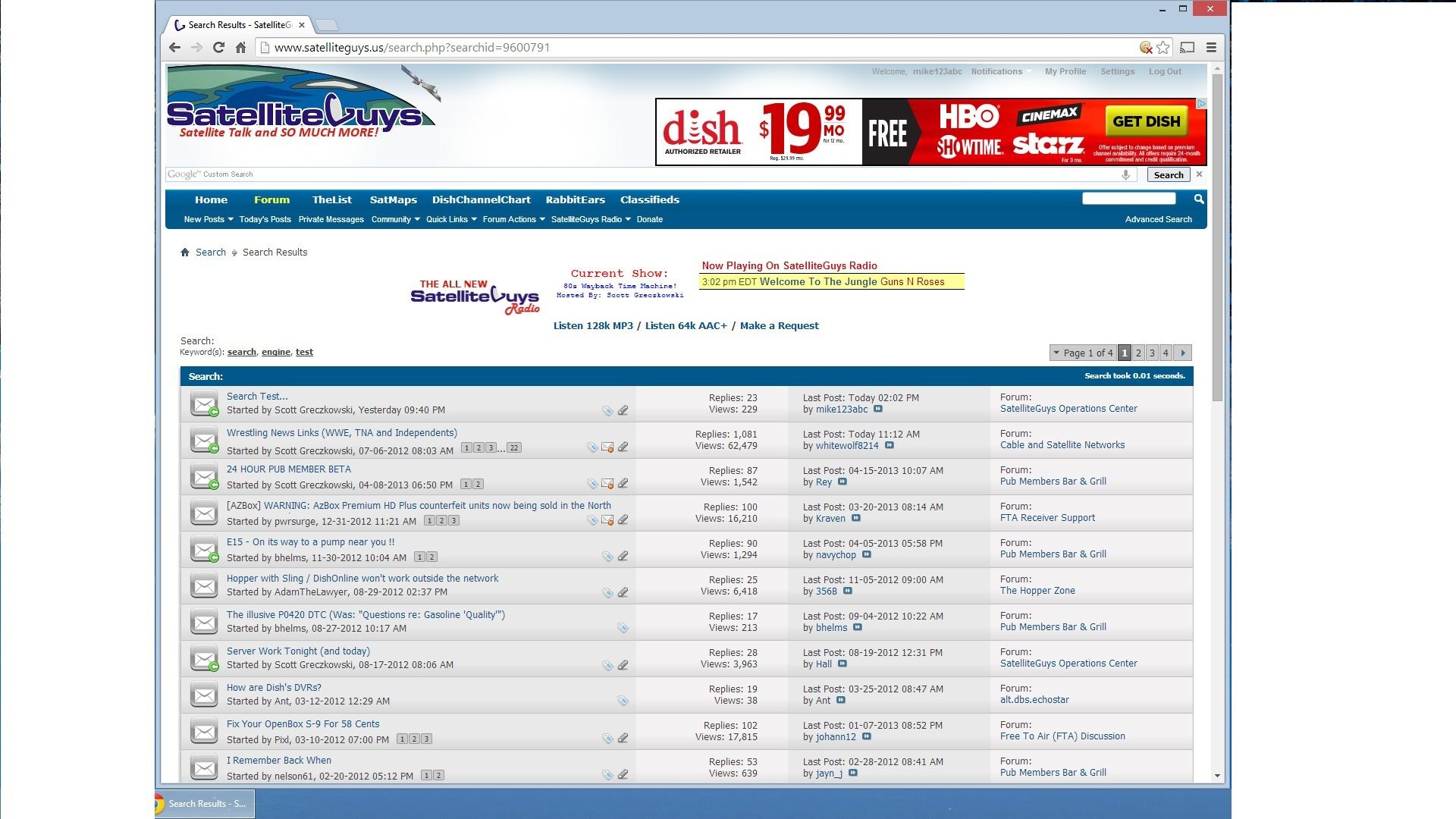Click the forum search input box
Image resolution: width=1456 pixels, height=819 pixels.
[x=1128, y=199]
